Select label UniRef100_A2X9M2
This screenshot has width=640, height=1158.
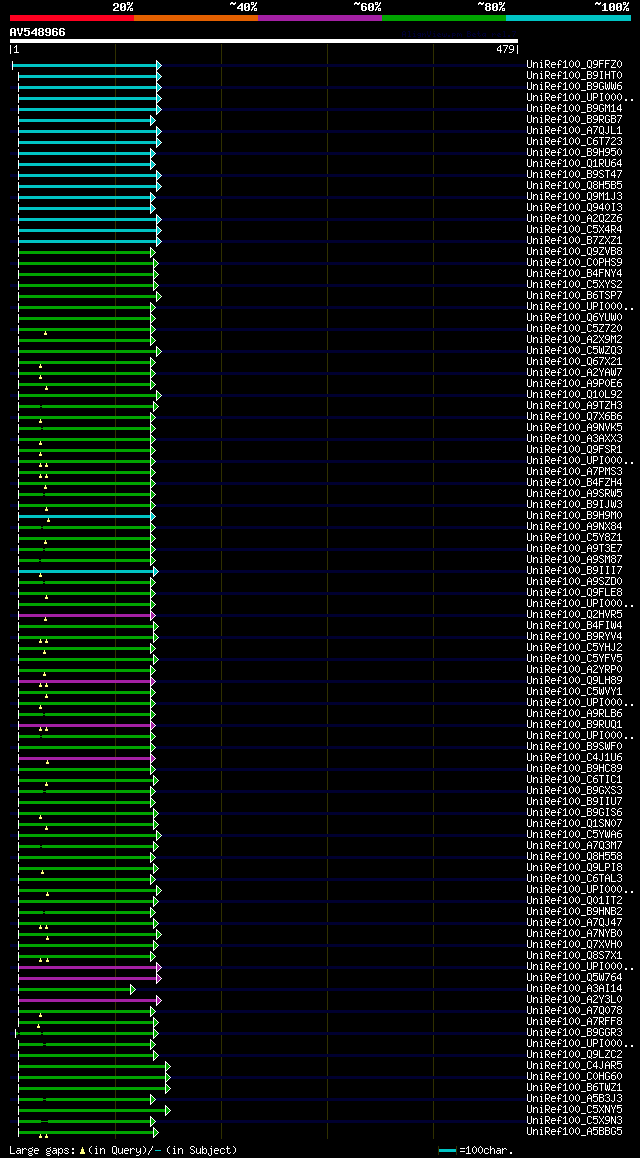[x=574, y=340]
